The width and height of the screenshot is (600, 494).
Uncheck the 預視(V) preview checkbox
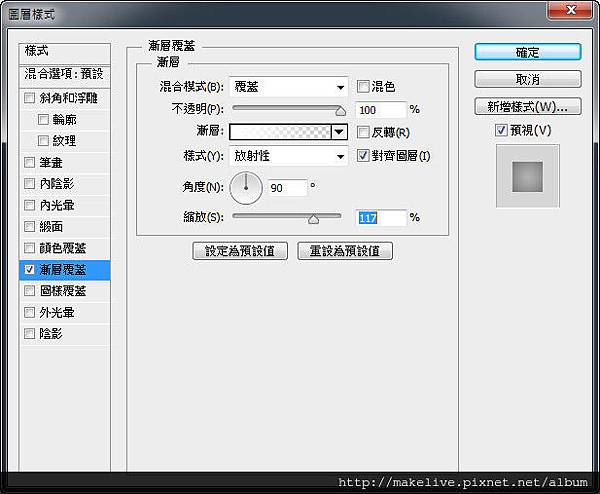point(501,130)
